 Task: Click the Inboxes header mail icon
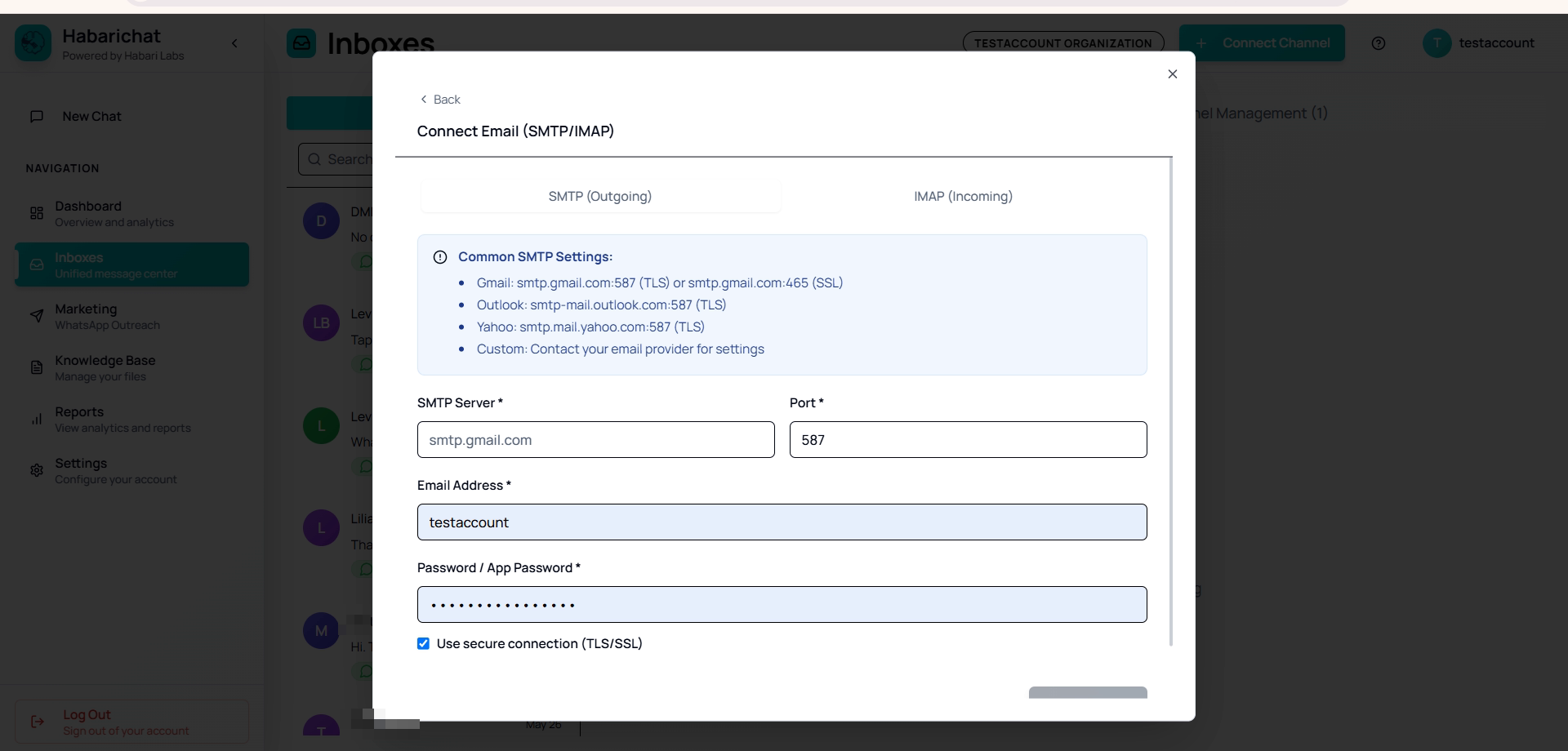[301, 43]
